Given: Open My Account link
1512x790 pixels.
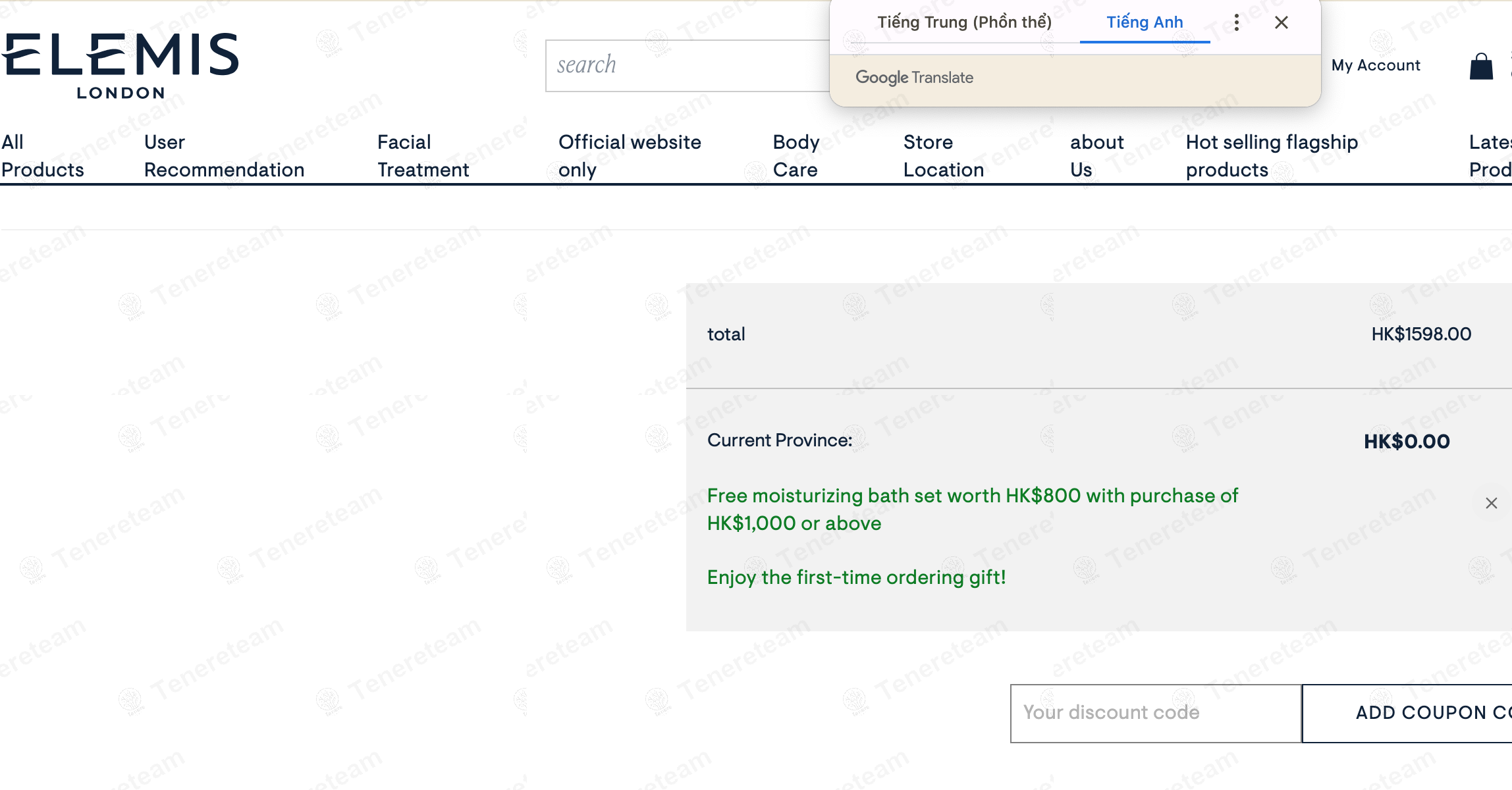Looking at the screenshot, I should point(1376,65).
